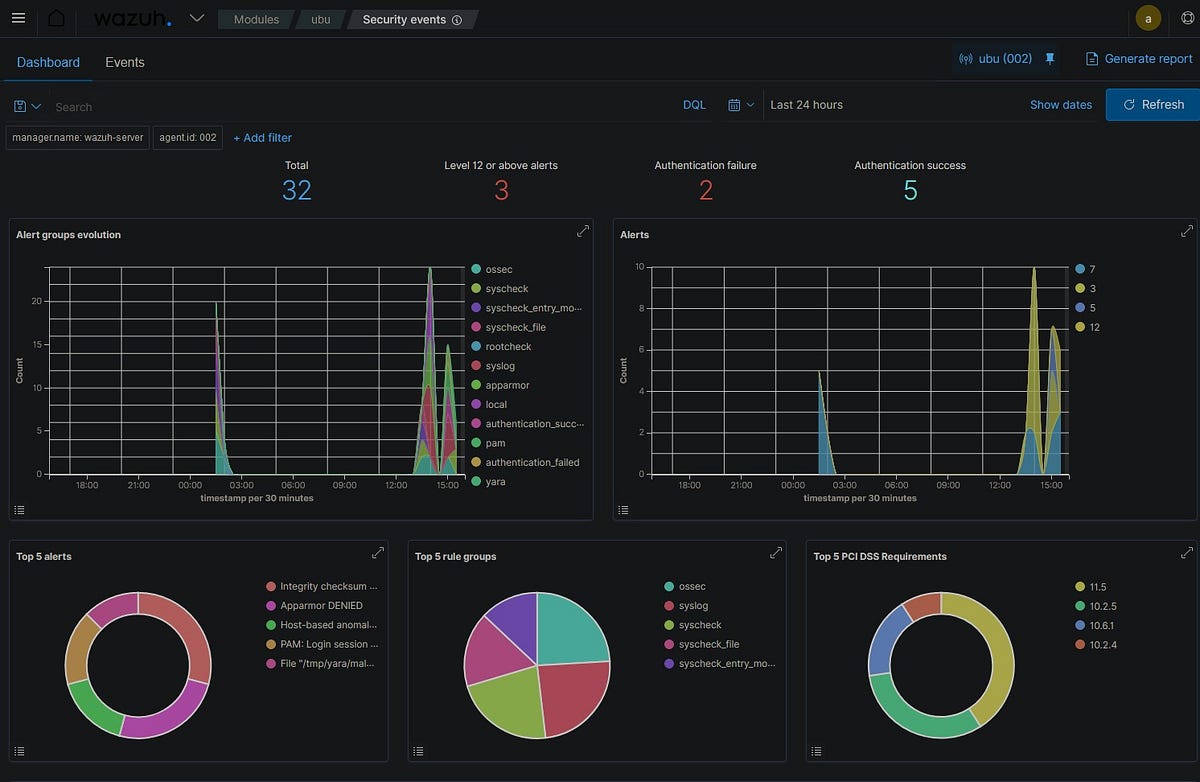
Task: Select the Dashboard tab
Action: point(47,62)
